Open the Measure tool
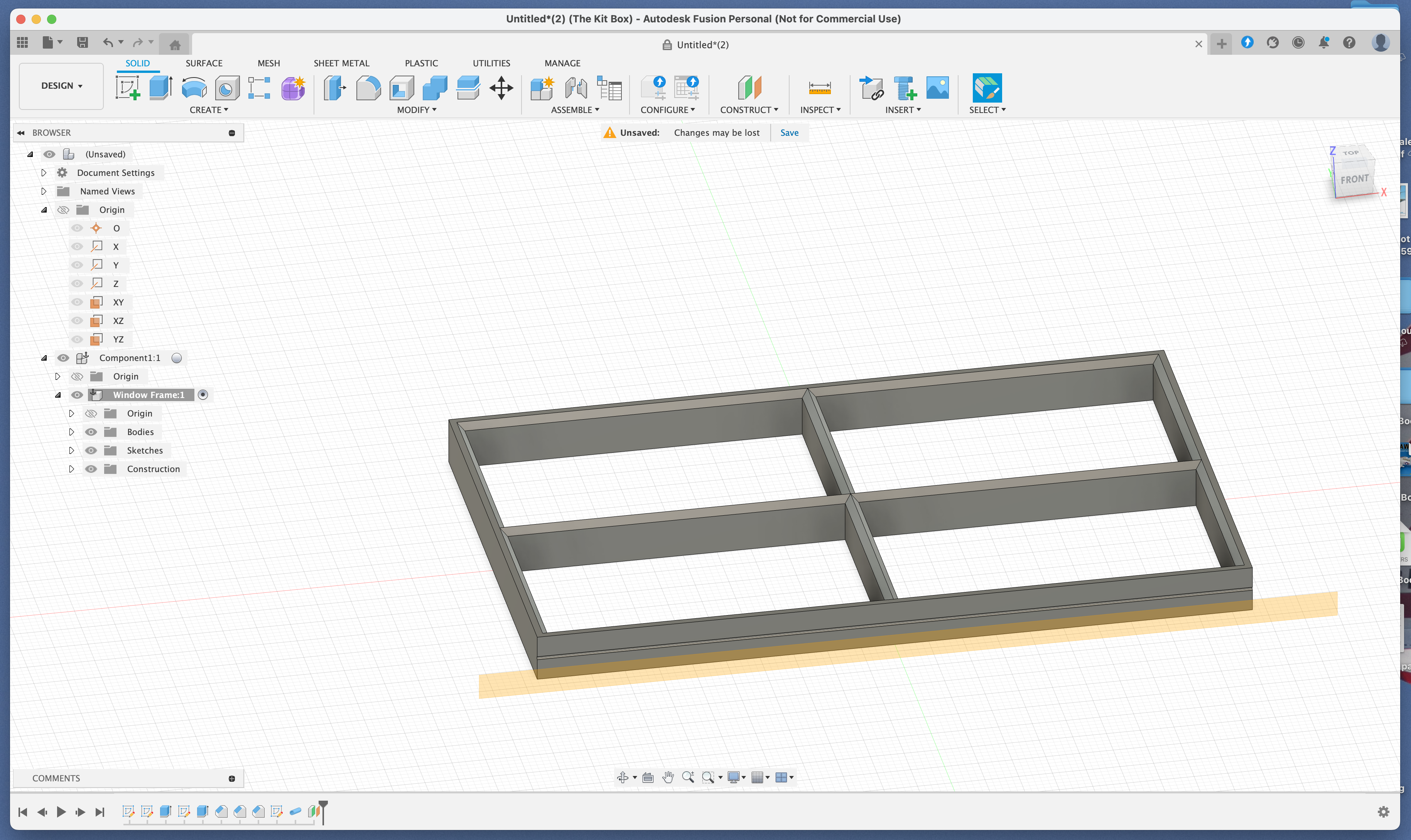 pos(819,88)
